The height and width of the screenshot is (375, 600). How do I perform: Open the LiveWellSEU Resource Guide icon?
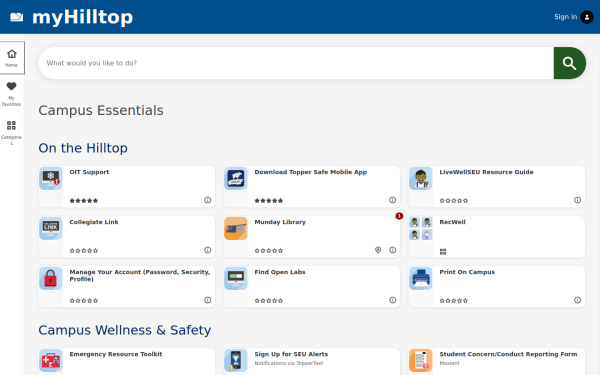421,178
